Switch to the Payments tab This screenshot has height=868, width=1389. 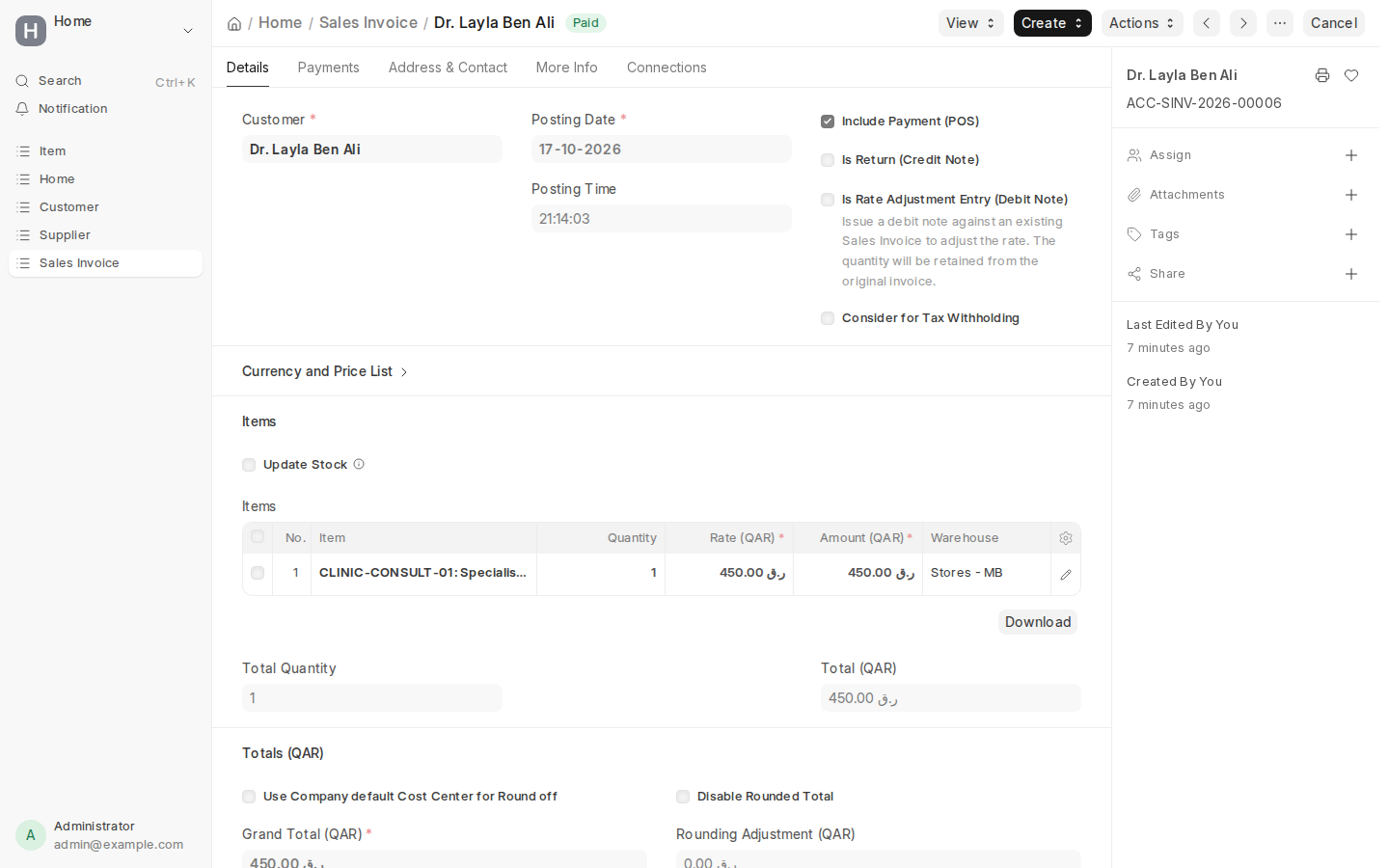pos(329,68)
